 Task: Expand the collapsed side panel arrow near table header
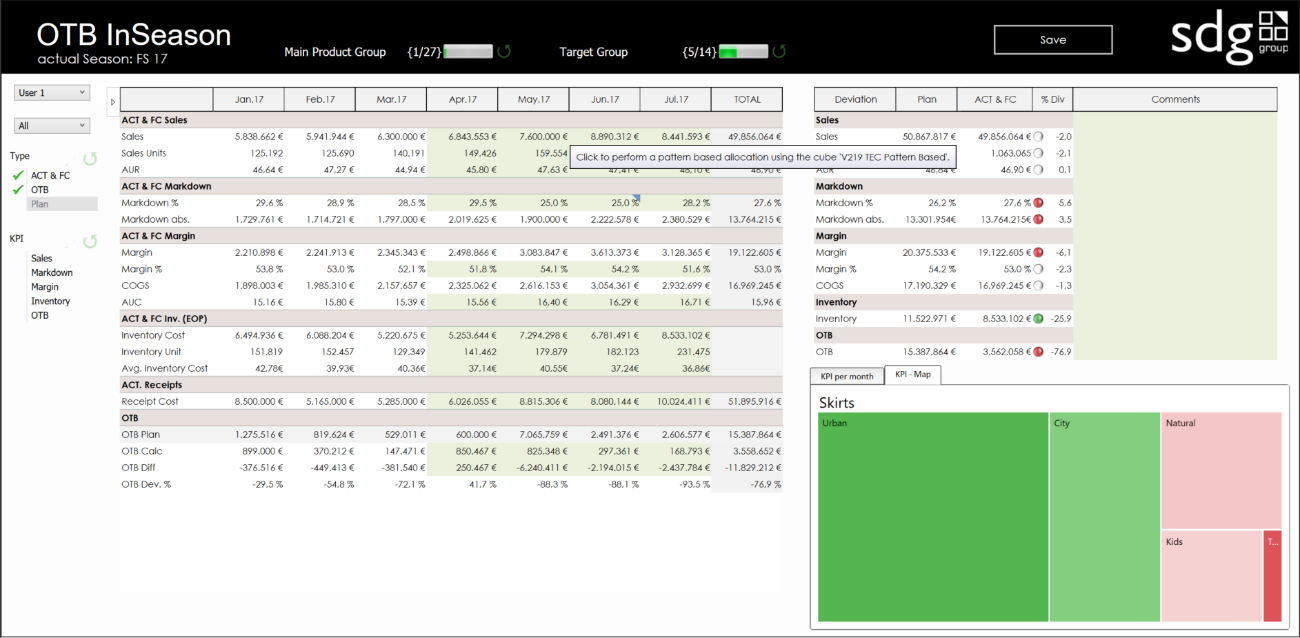[111, 100]
